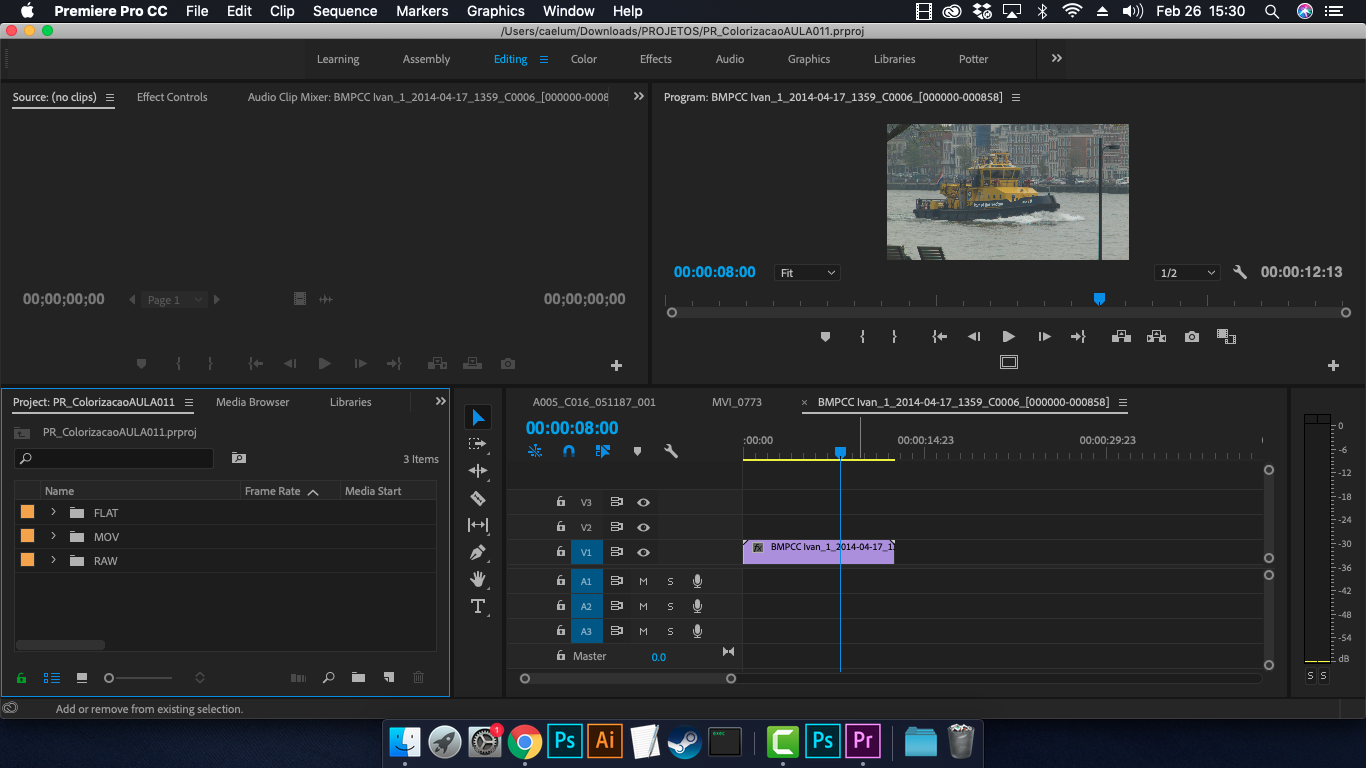Open the 1/2 playback resolution dropdown
This screenshot has width=1366, height=768.
click(1187, 273)
